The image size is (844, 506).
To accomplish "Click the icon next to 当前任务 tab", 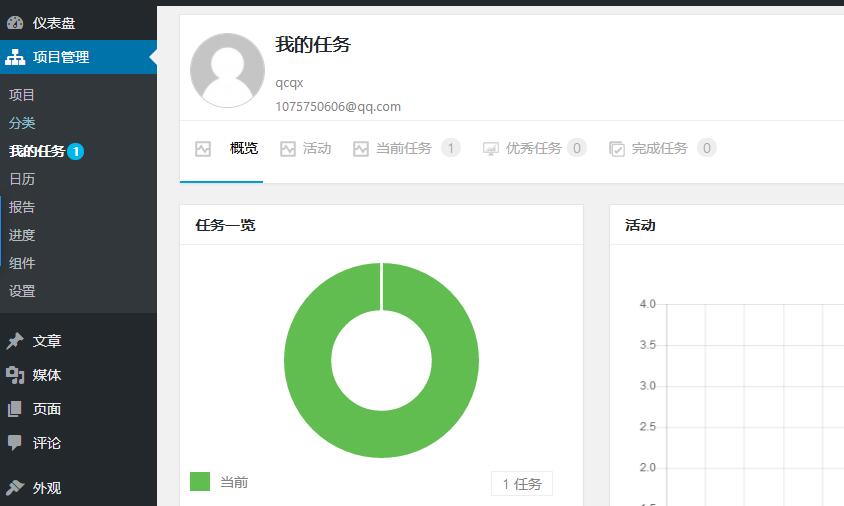I will pyautogui.click(x=361, y=149).
